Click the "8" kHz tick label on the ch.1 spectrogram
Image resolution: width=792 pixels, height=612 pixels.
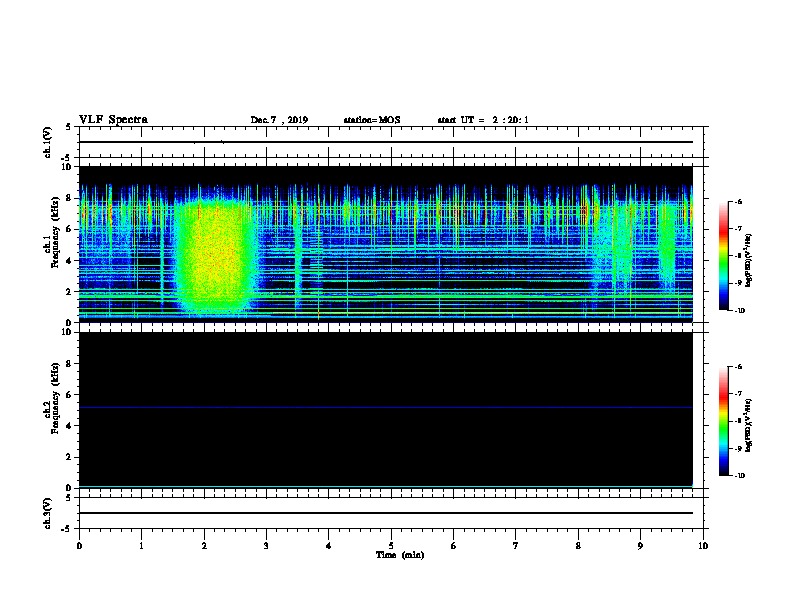click(x=70, y=198)
